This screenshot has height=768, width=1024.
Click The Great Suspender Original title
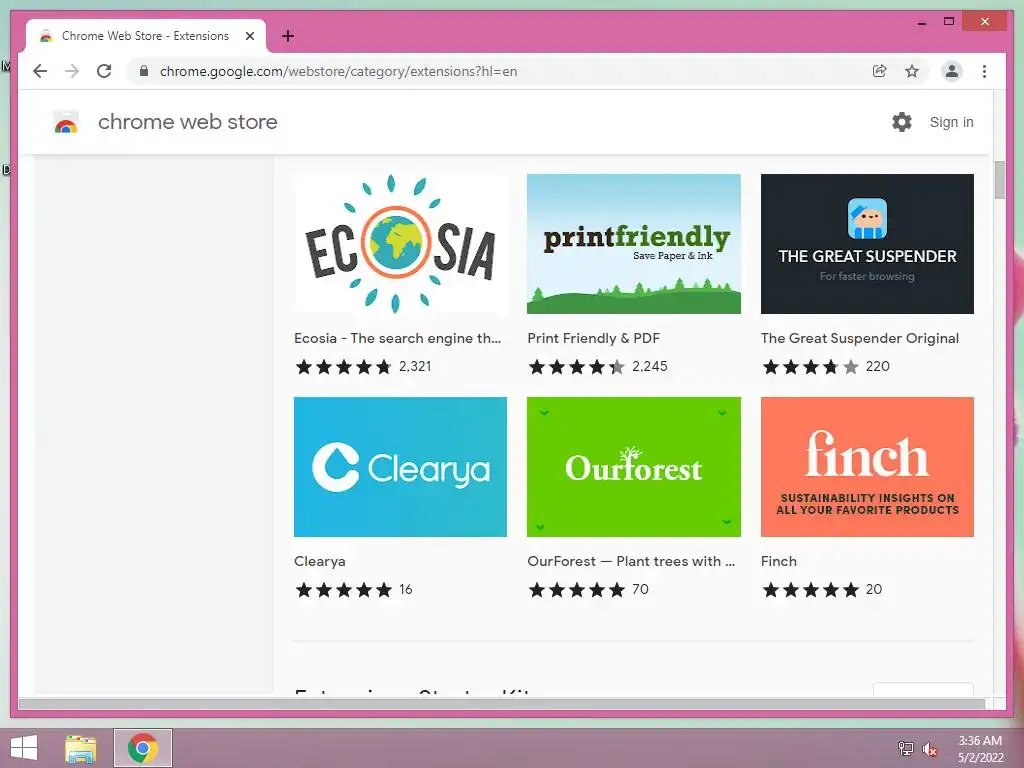[x=859, y=338]
